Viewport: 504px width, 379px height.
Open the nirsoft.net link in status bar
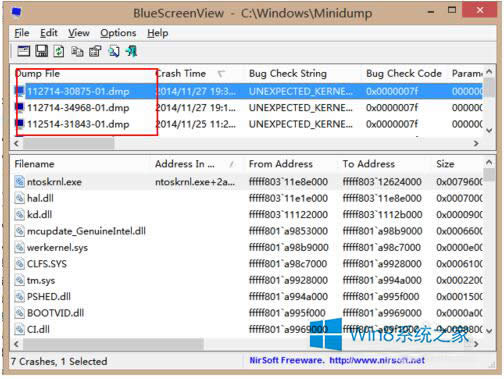(x=377, y=360)
